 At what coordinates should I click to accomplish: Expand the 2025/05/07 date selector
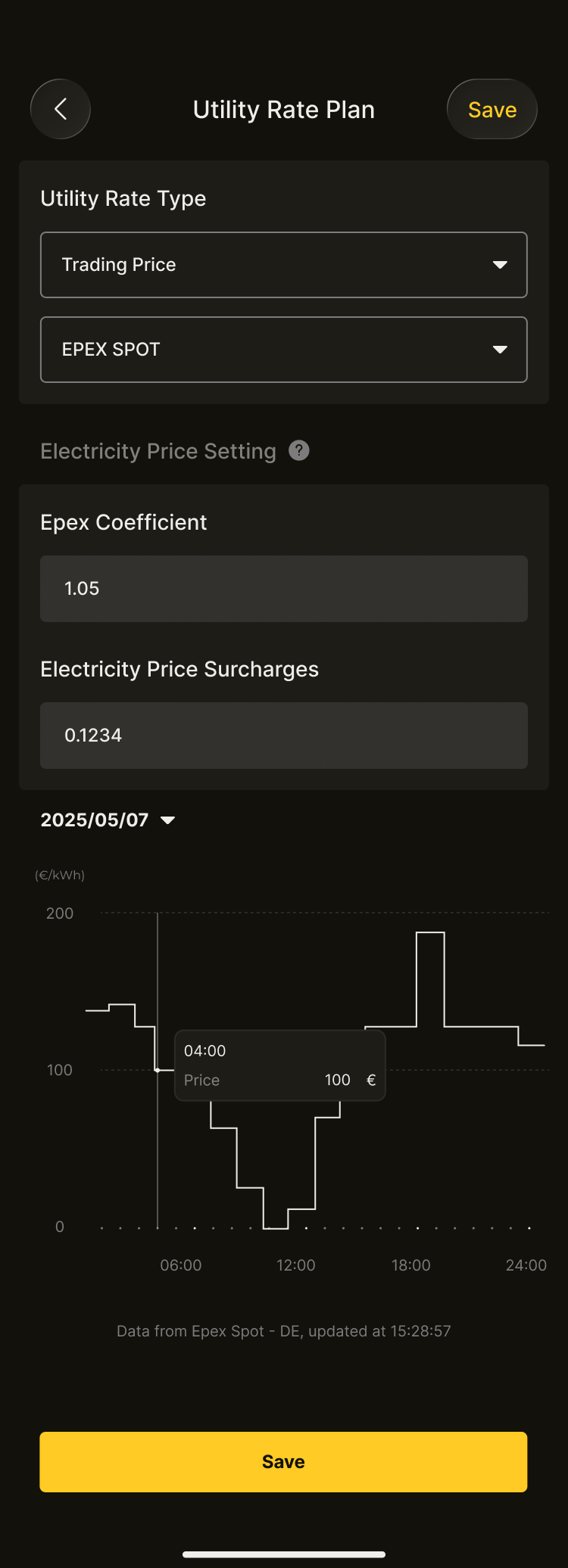point(108,820)
